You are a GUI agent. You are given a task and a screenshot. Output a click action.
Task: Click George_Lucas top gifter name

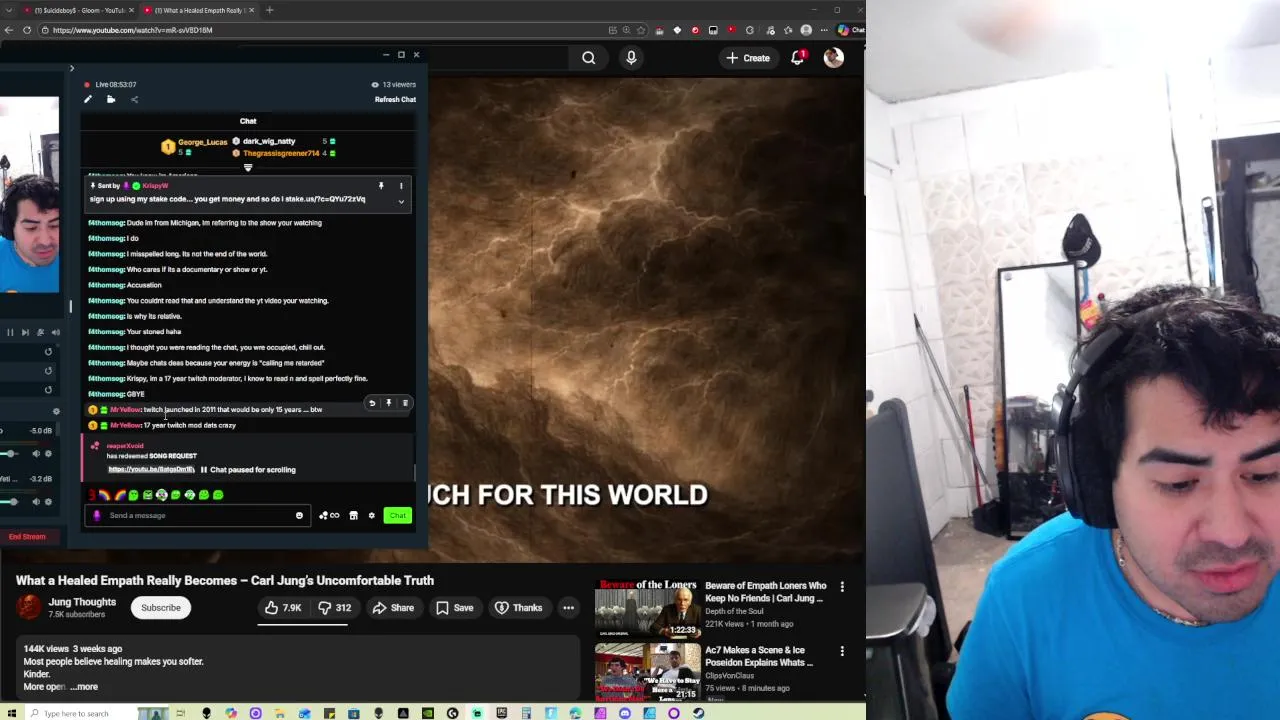(202, 142)
